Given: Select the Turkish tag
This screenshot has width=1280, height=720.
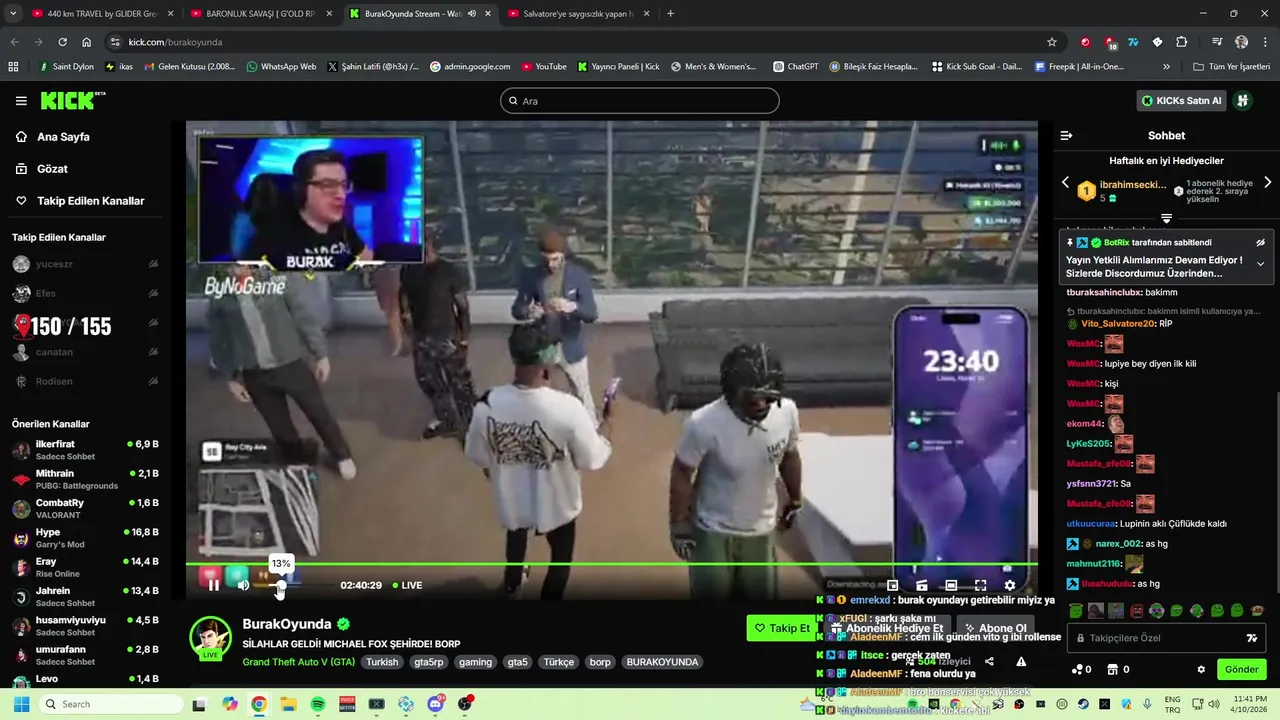Looking at the screenshot, I should pos(382,662).
